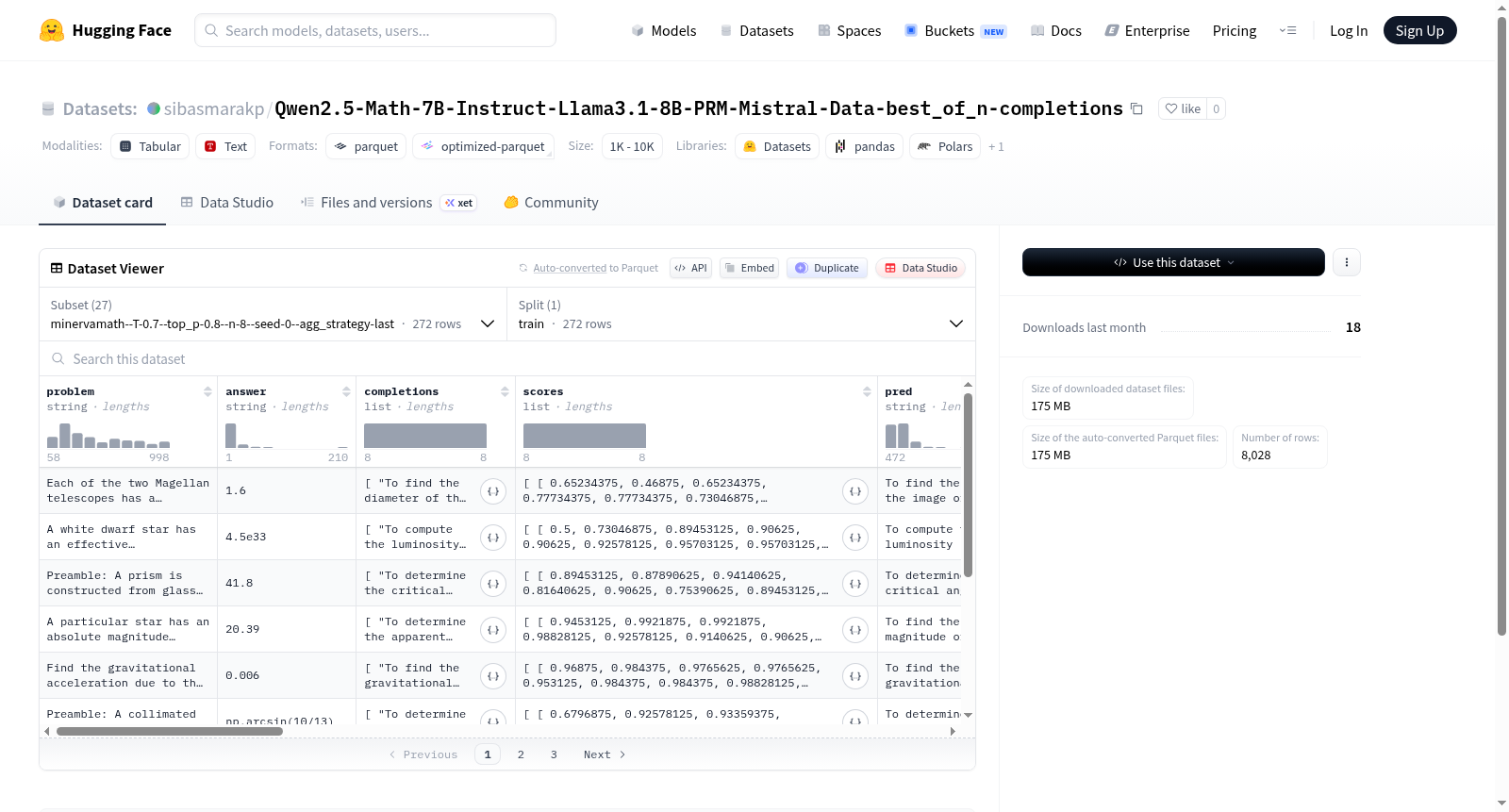Expand the Use this dataset dropdown
Screen dimensions: 1509x812
(1173, 262)
